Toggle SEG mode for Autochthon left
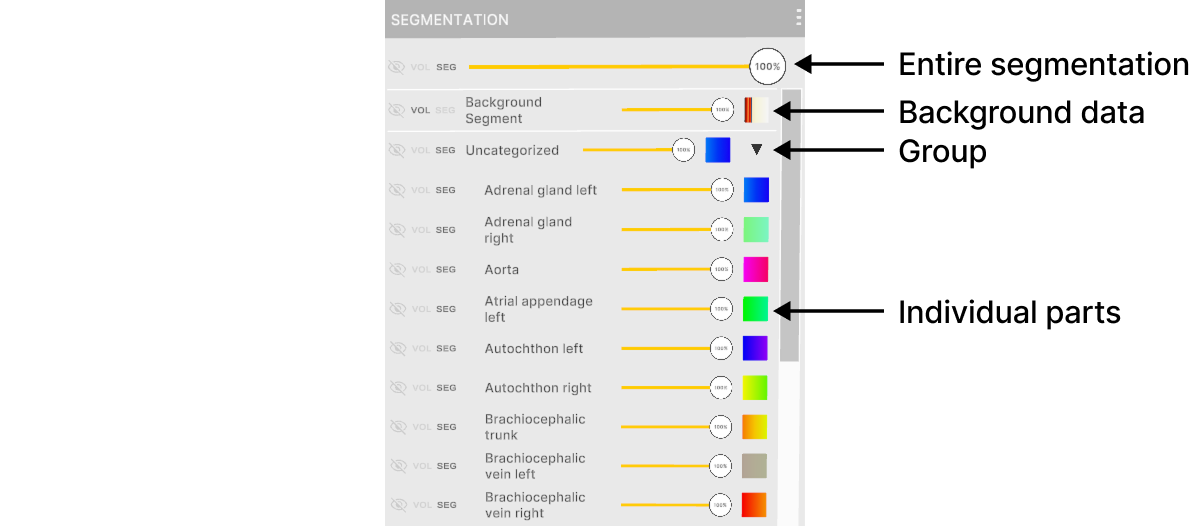The height and width of the screenshot is (526, 1190). click(x=445, y=348)
